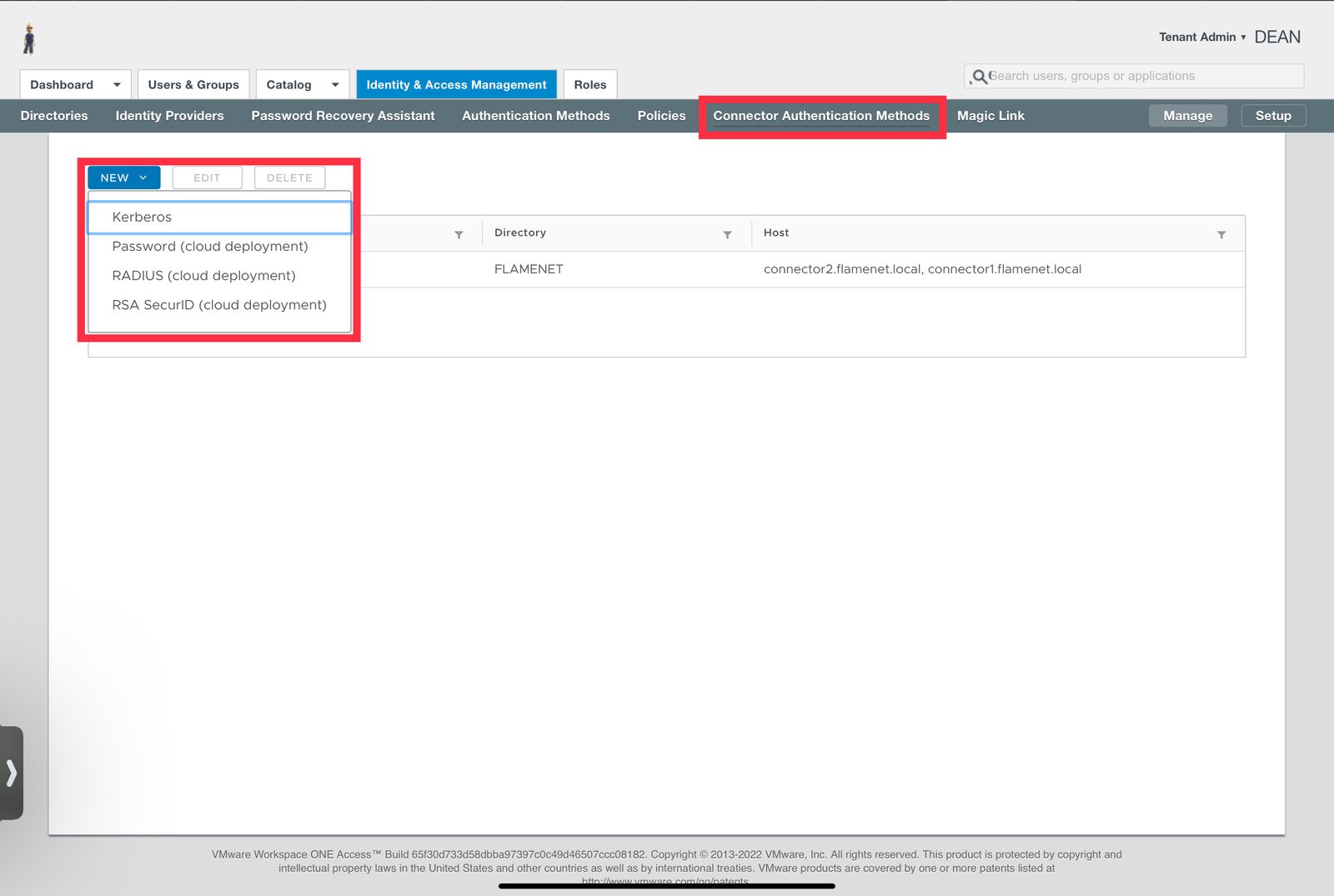Image resolution: width=1334 pixels, height=896 pixels.
Task: Expand the Tenant Admin user menu
Action: point(1201,37)
